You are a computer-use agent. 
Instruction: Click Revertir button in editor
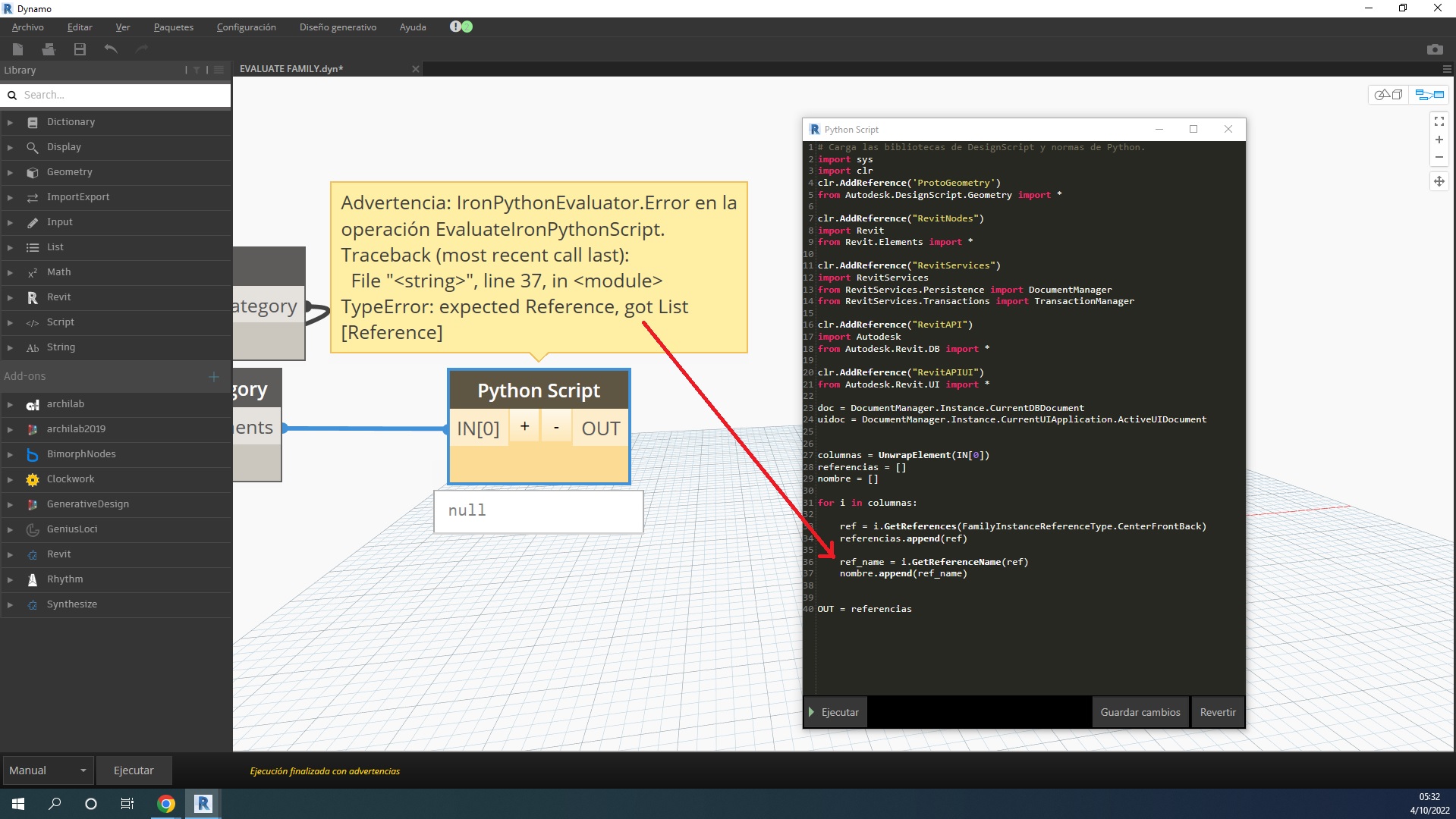pos(1218,712)
